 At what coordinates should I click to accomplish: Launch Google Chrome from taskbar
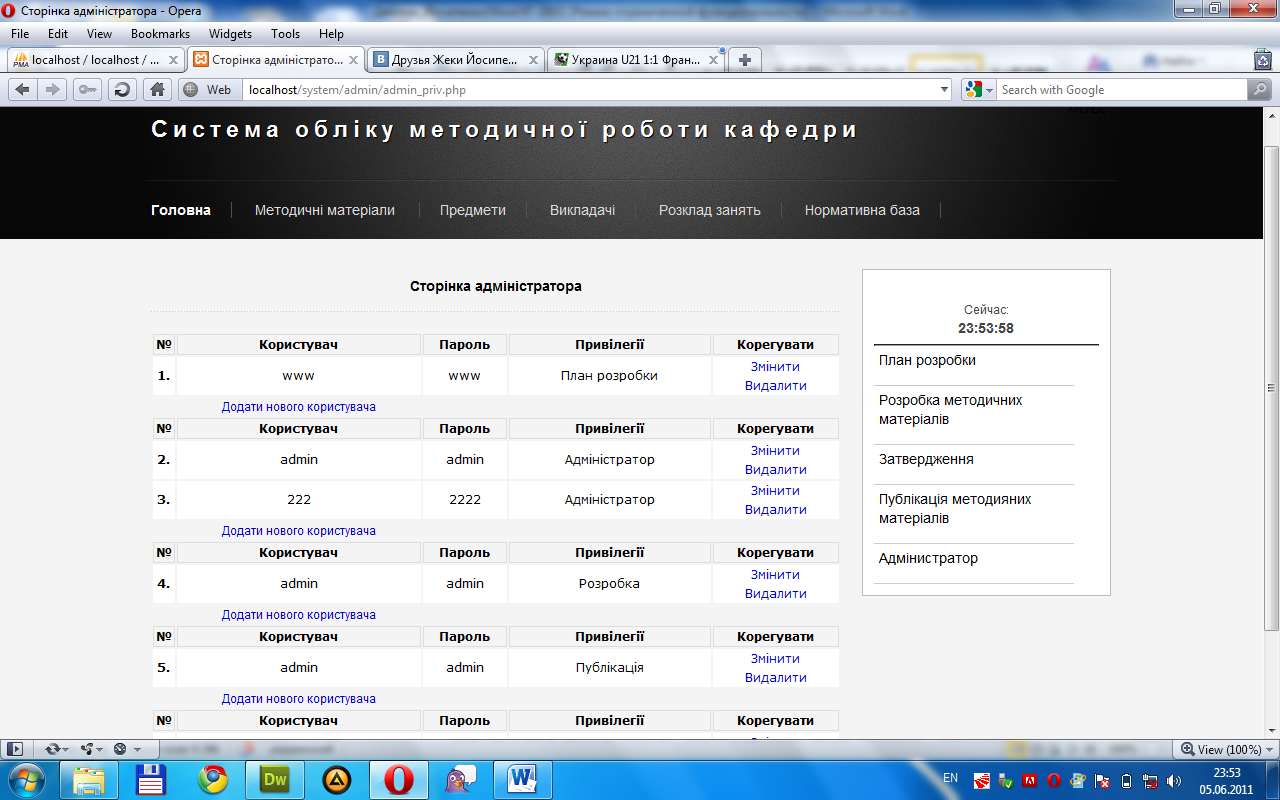click(x=212, y=779)
